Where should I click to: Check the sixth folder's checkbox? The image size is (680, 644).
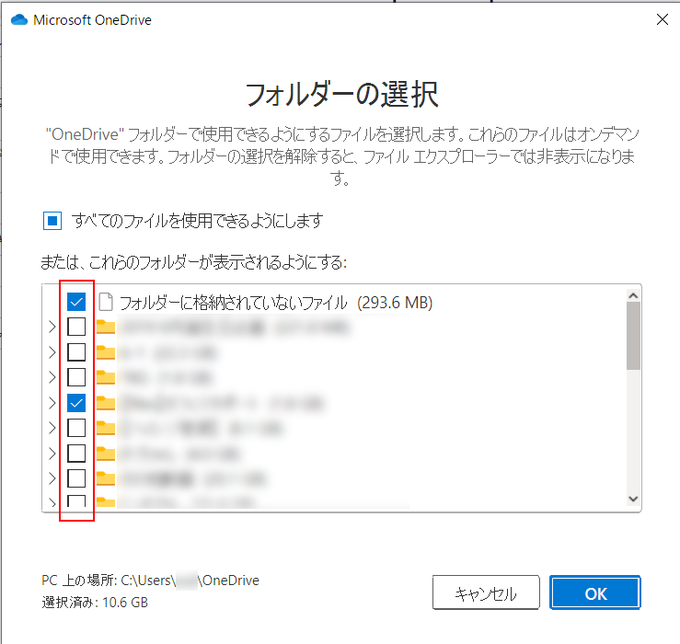coord(76,454)
